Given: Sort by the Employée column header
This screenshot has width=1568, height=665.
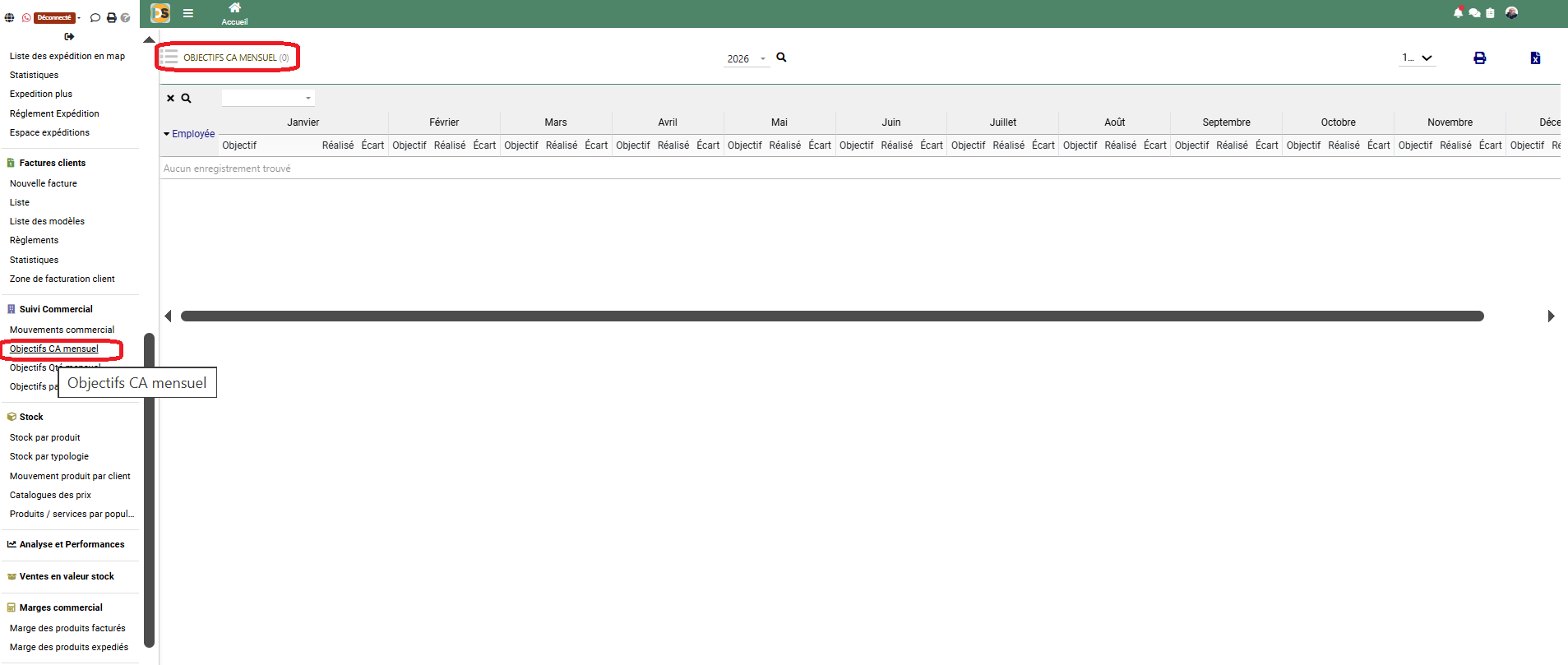Looking at the screenshot, I should 192,134.
